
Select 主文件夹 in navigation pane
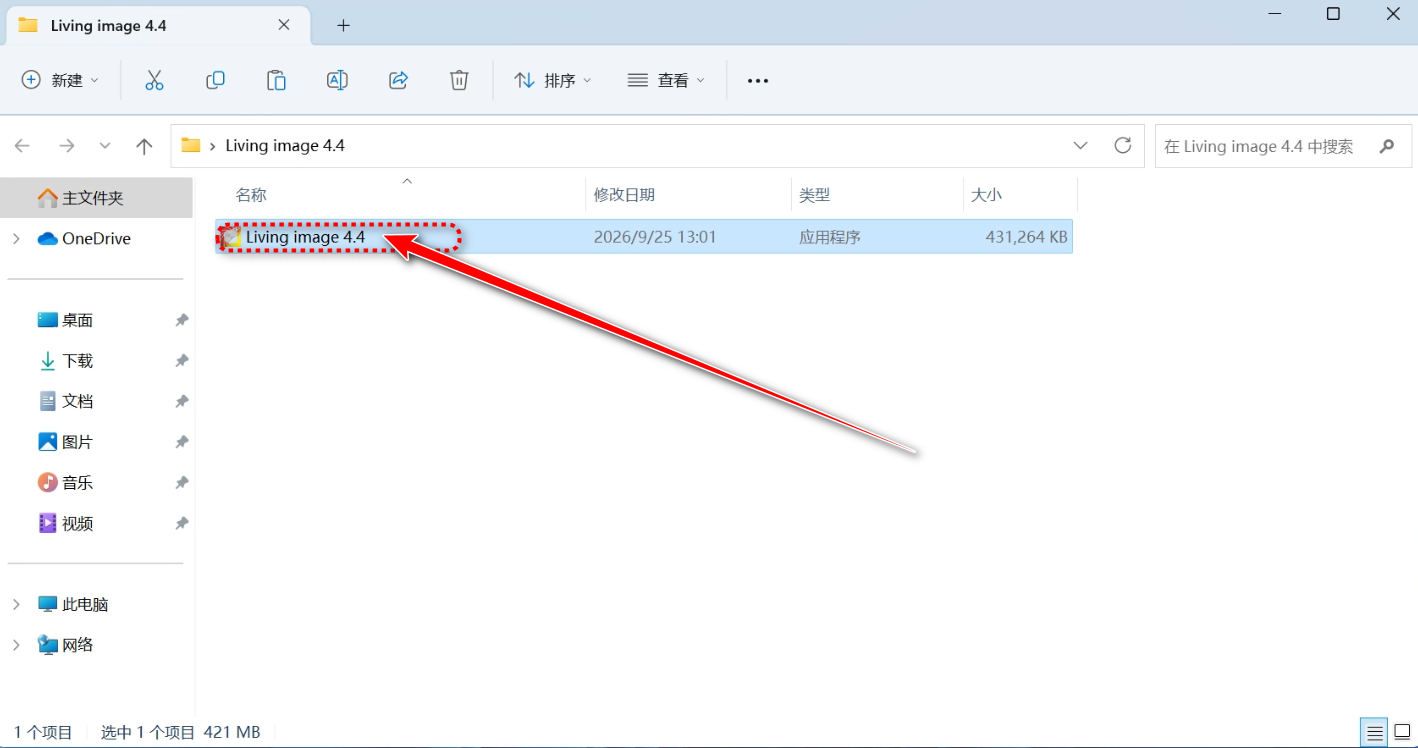coord(96,198)
